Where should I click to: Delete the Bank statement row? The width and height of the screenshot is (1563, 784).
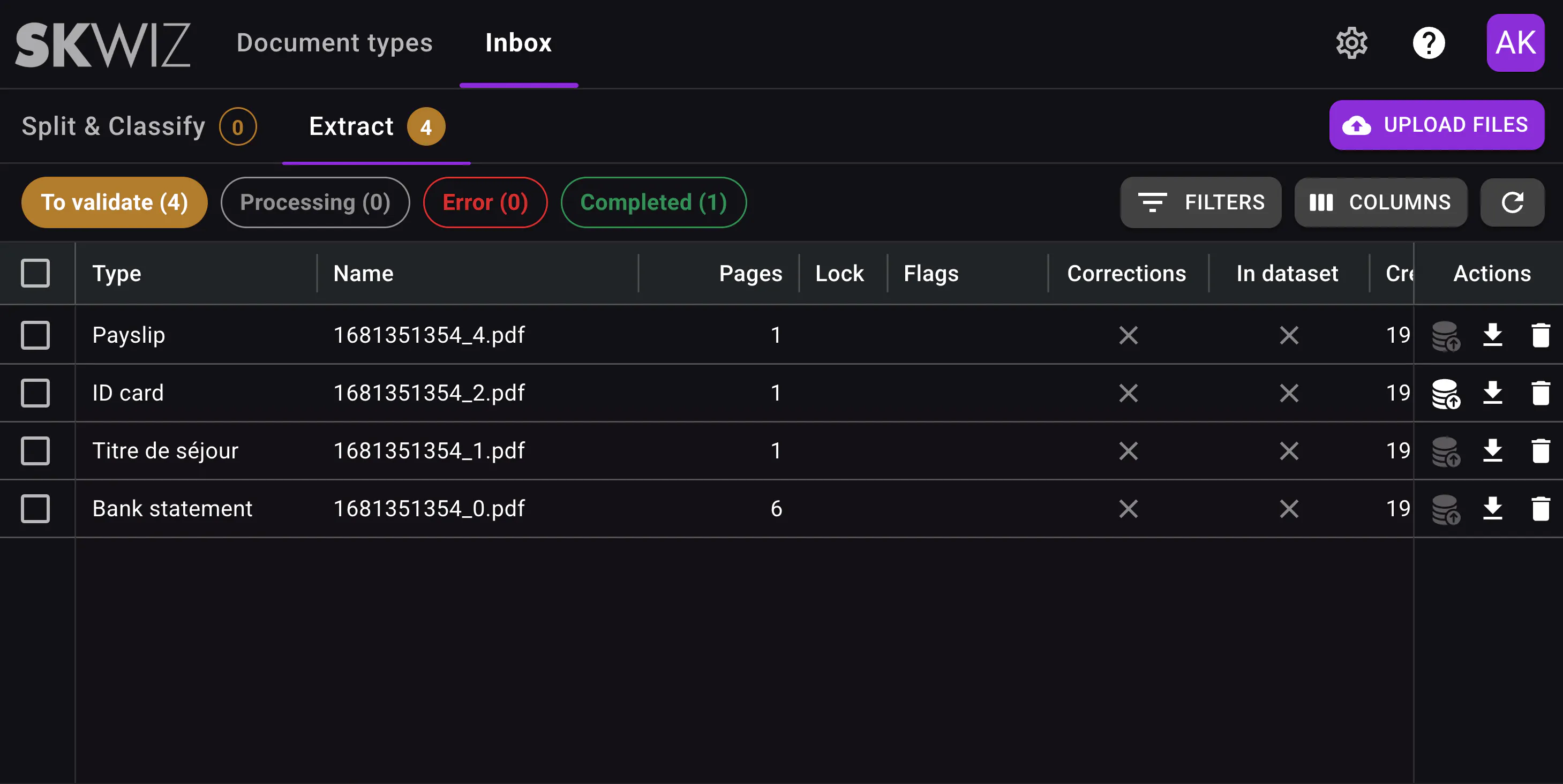pyautogui.click(x=1540, y=509)
